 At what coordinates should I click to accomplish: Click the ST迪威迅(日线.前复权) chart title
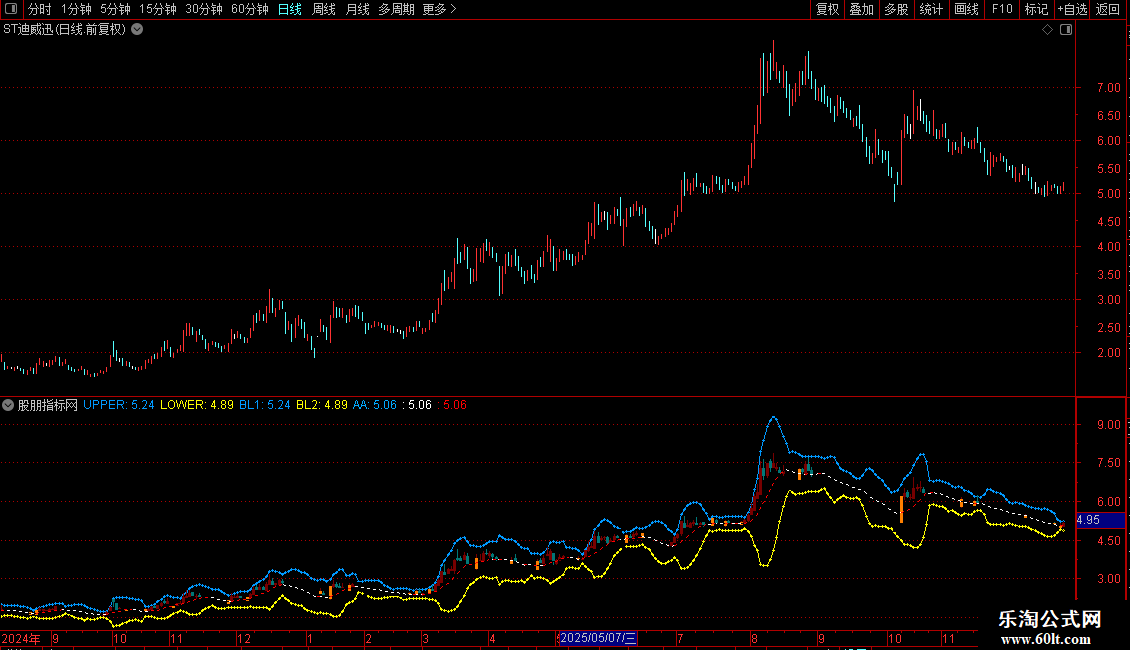click(64, 30)
